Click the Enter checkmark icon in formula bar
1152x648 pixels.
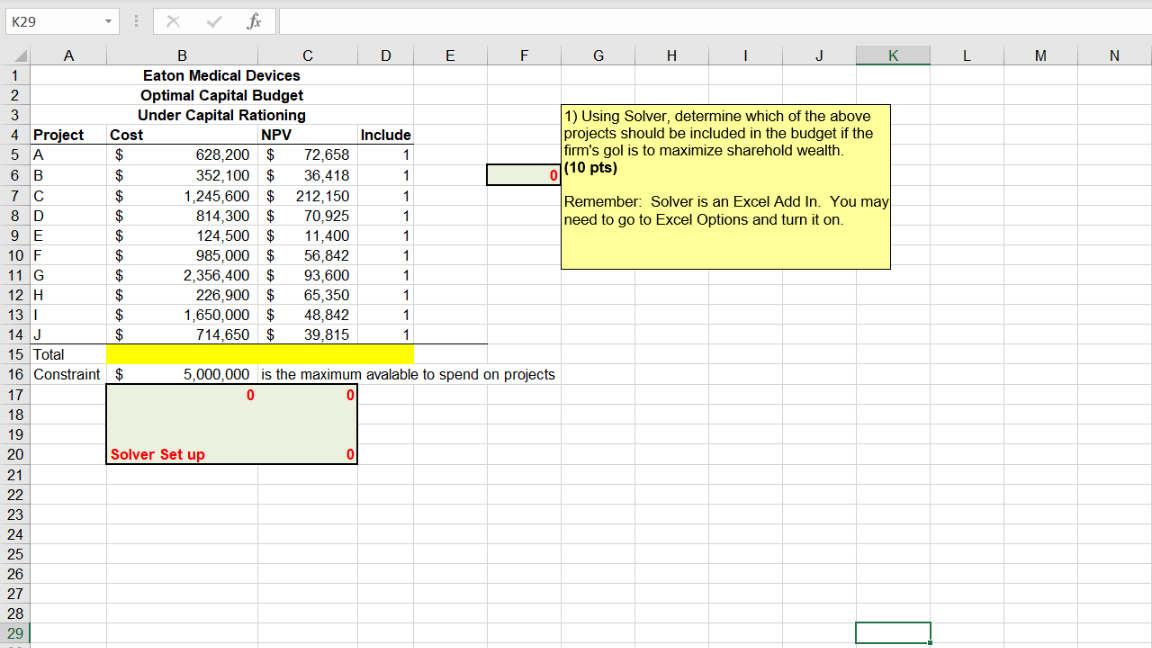(214, 21)
